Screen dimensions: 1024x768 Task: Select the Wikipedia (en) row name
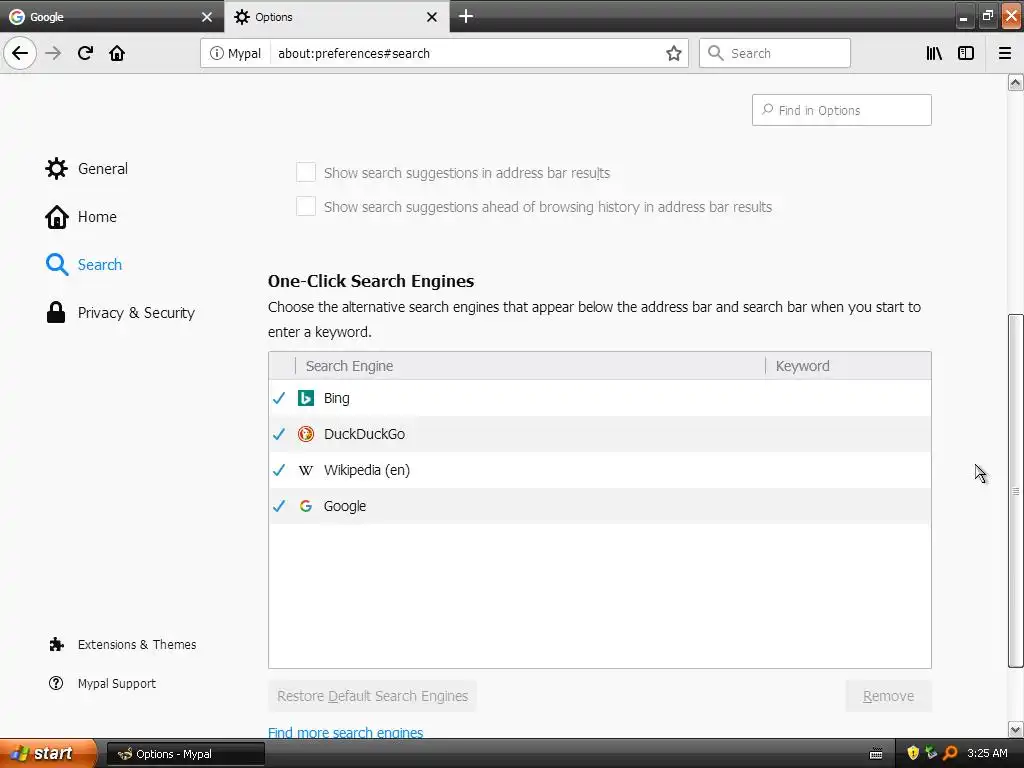pyautogui.click(x=366, y=470)
